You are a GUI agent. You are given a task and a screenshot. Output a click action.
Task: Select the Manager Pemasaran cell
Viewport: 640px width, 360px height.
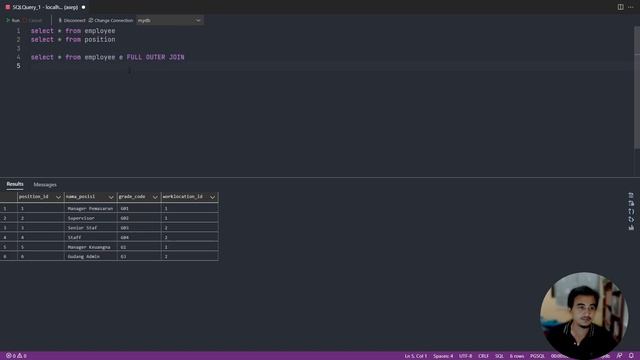point(91,208)
